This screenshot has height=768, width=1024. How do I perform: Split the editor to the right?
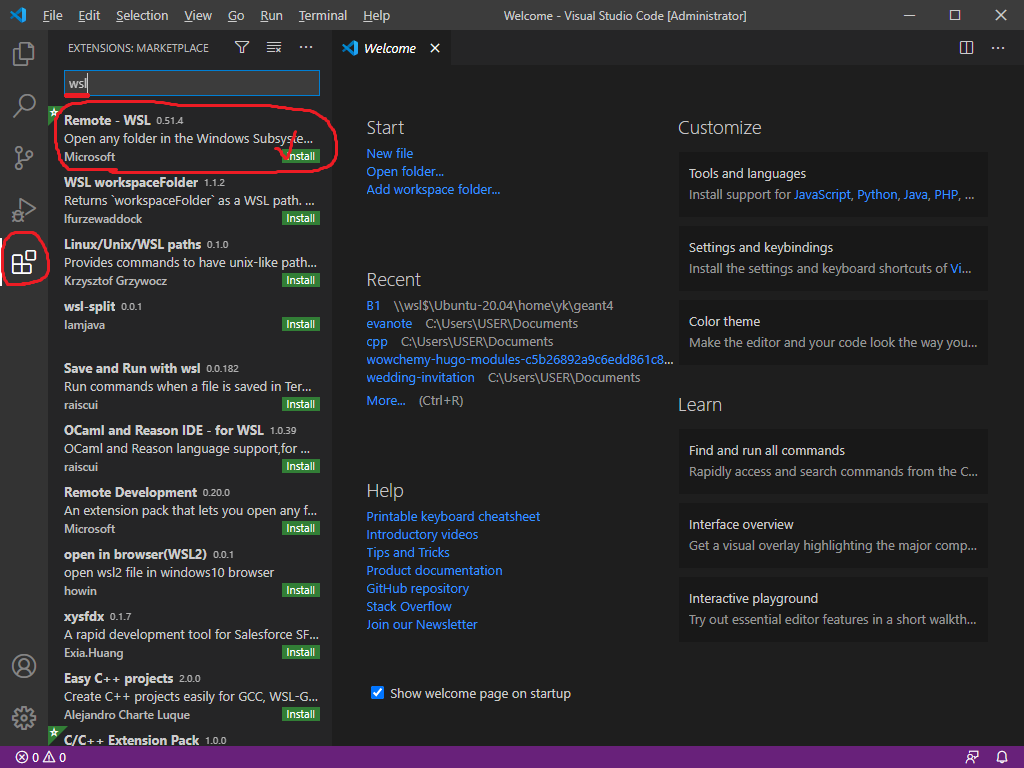[966, 48]
